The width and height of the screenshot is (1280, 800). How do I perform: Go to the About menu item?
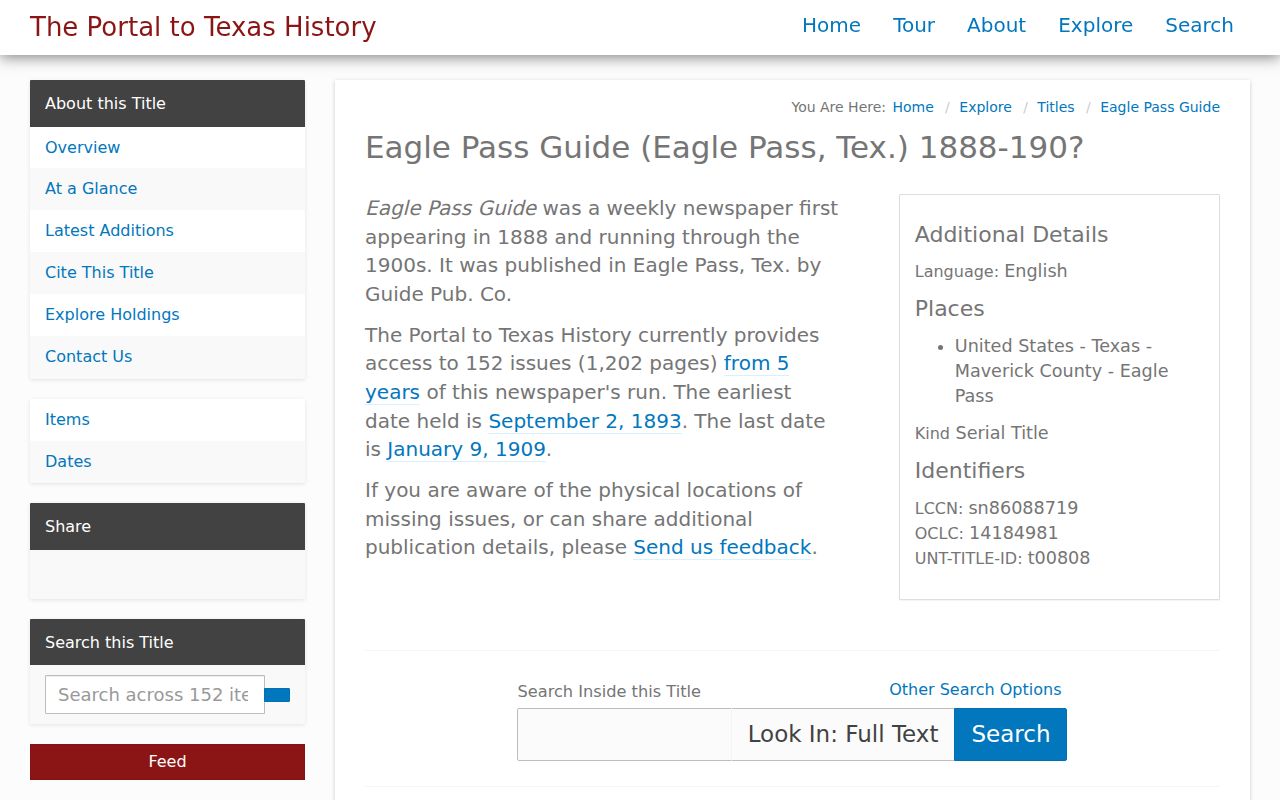tap(996, 26)
